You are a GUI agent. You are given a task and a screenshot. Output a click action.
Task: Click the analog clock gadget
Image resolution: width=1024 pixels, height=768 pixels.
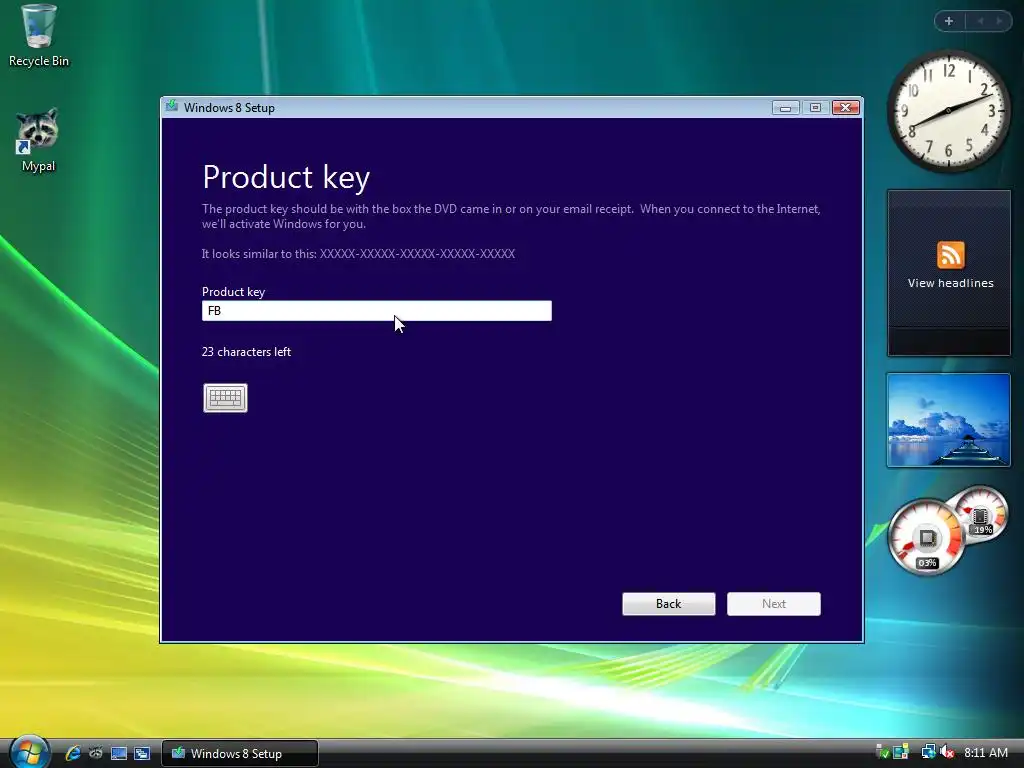(948, 111)
